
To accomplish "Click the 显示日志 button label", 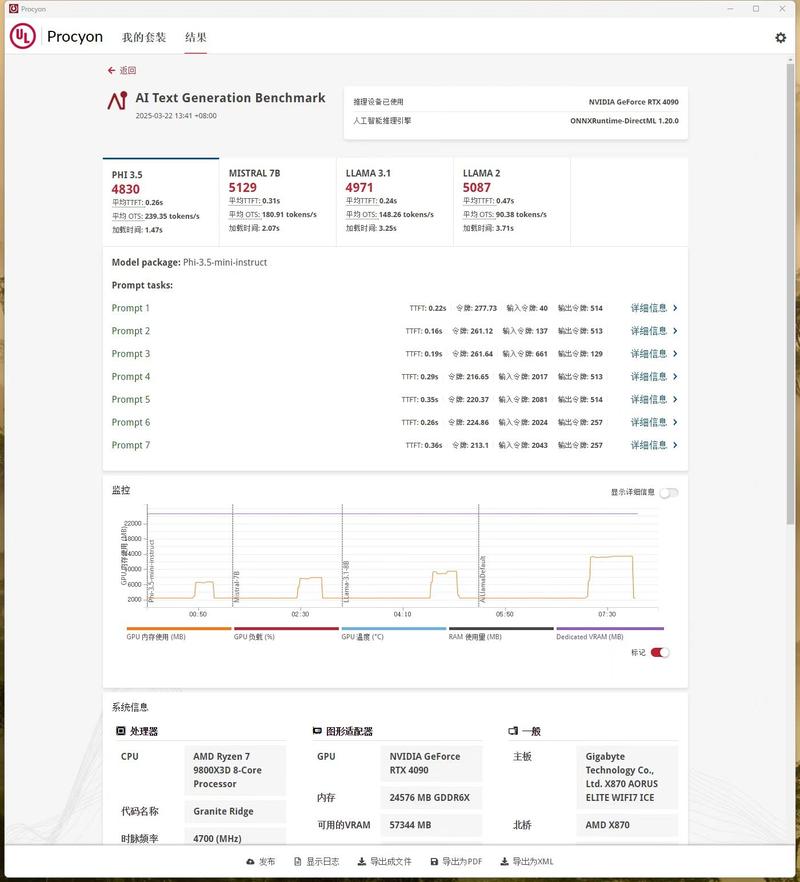I will click(x=322, y=862).
